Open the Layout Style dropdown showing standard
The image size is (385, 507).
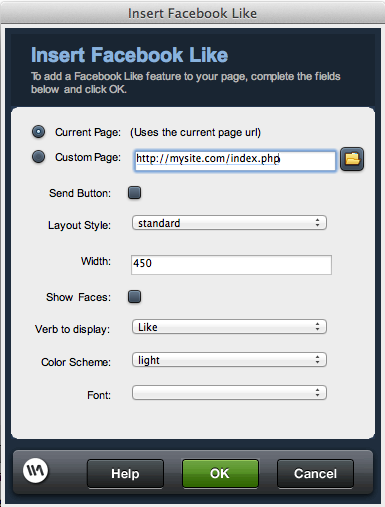point(229,223)
